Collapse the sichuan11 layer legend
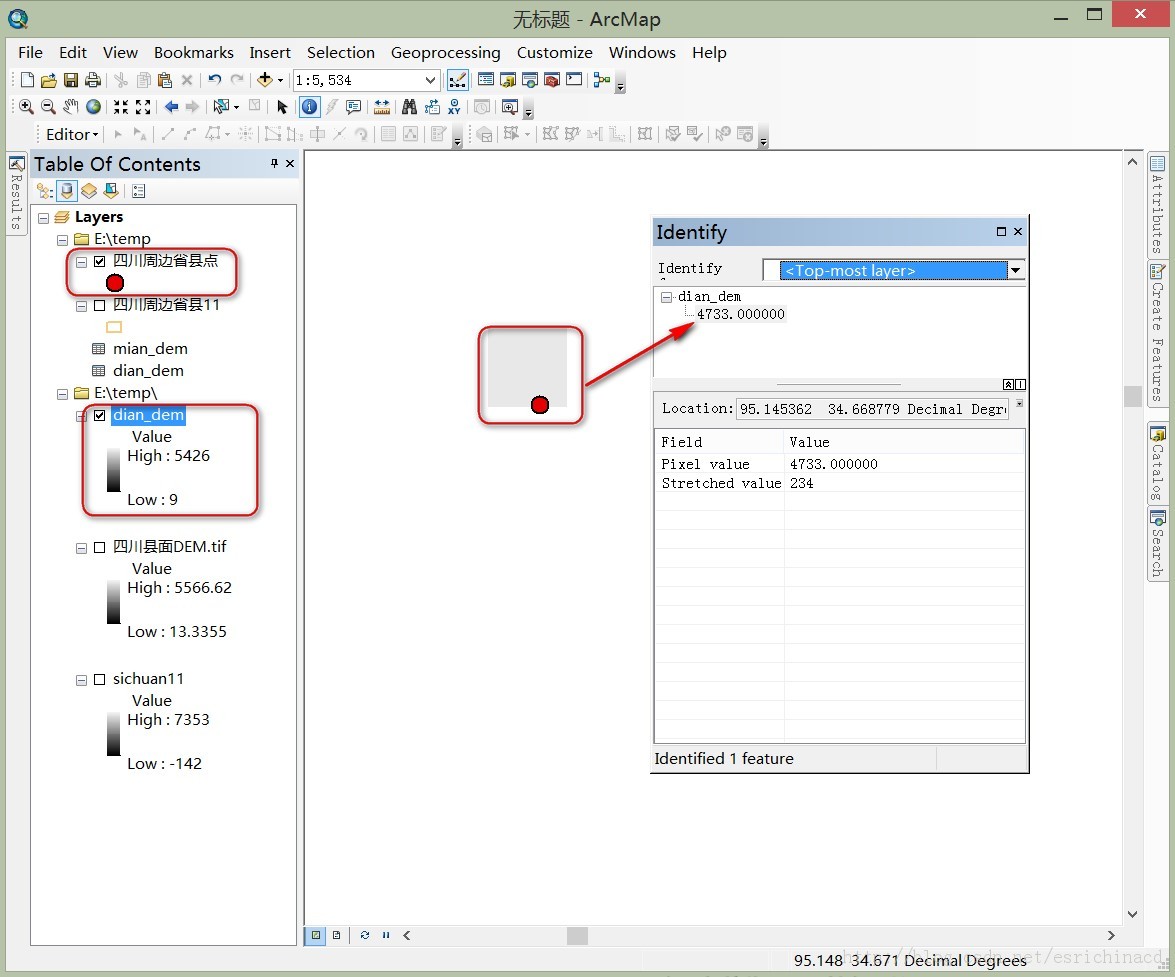Image resolution: width=1175 pixels, height=977 pixels. (x=81, y=680)
